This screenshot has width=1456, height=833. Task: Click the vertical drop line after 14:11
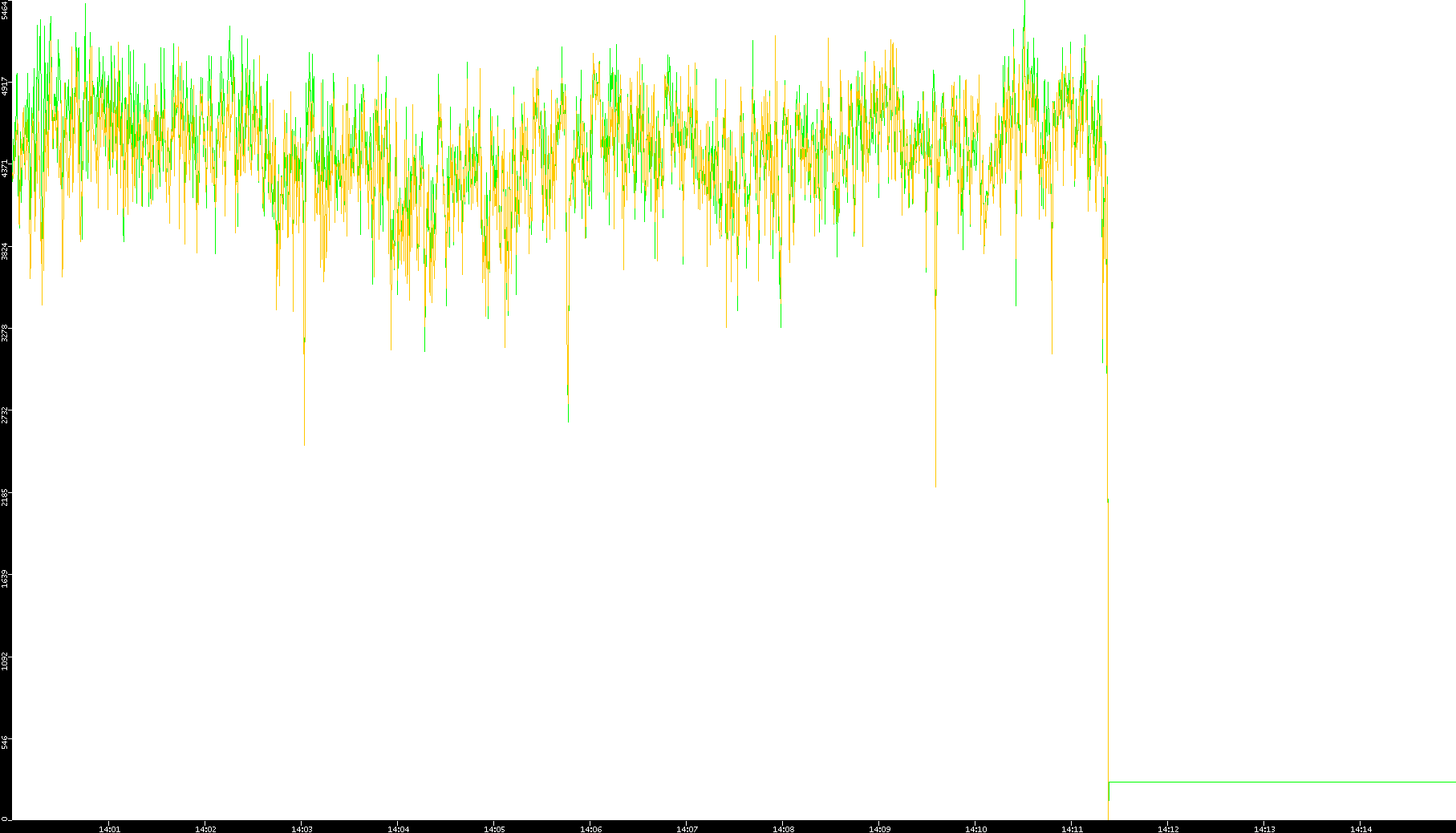point(1108,641)
